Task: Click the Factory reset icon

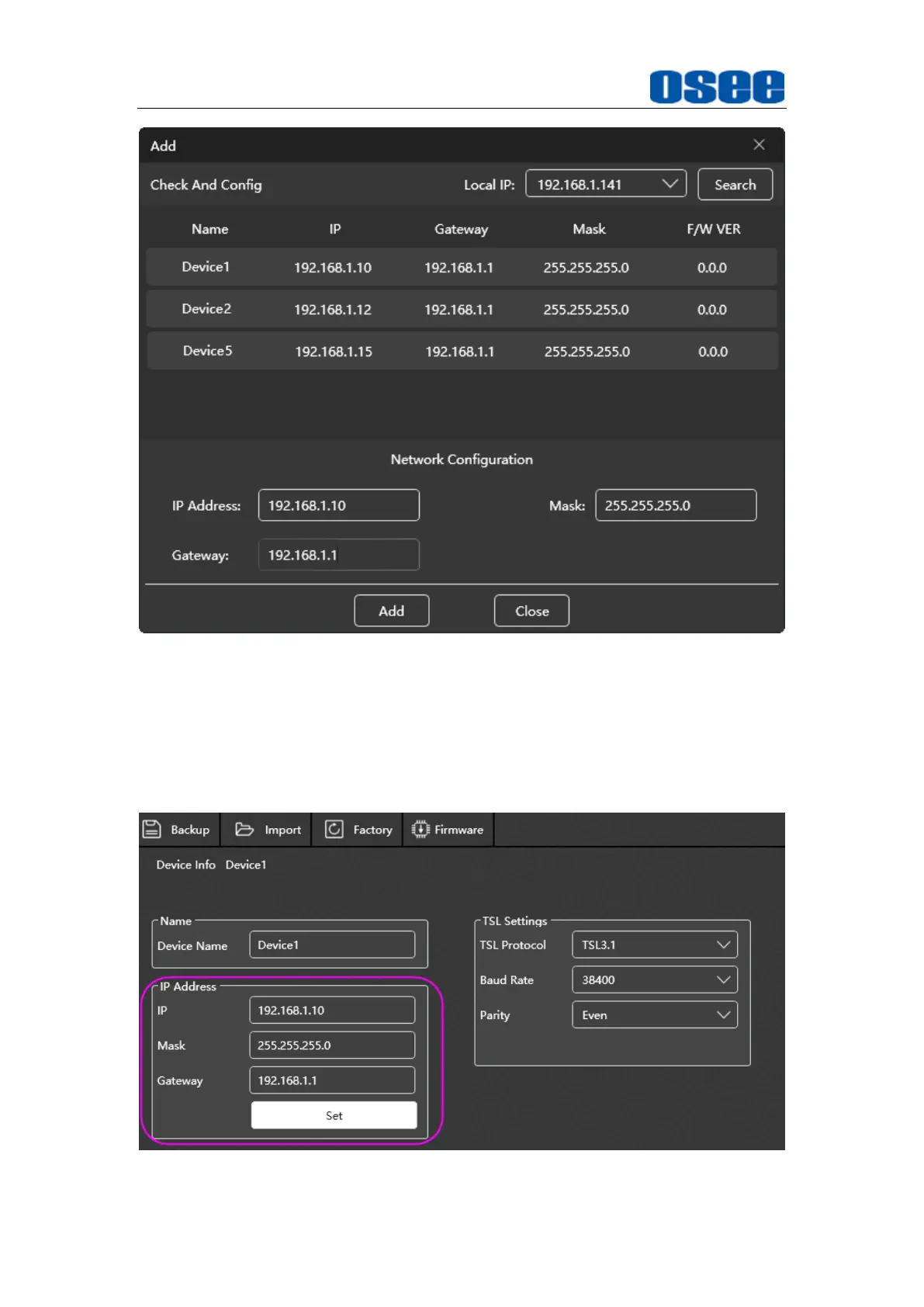Action: pyautogui.click(x=334, y=829)
